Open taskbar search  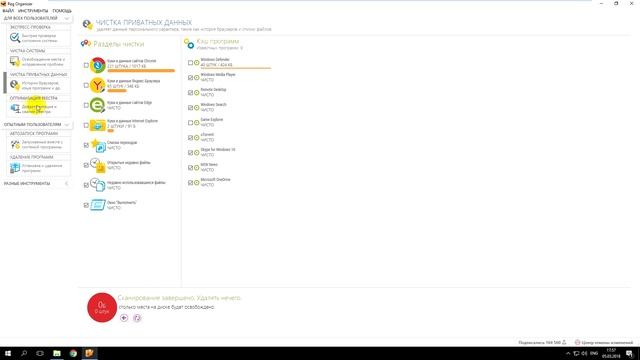click(x=24, y=353)
